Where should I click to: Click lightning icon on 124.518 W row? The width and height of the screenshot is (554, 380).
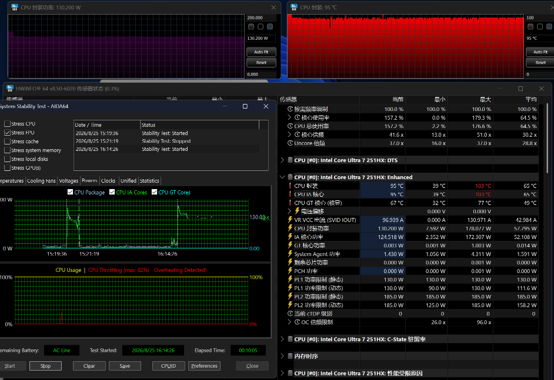pos(290,237)
